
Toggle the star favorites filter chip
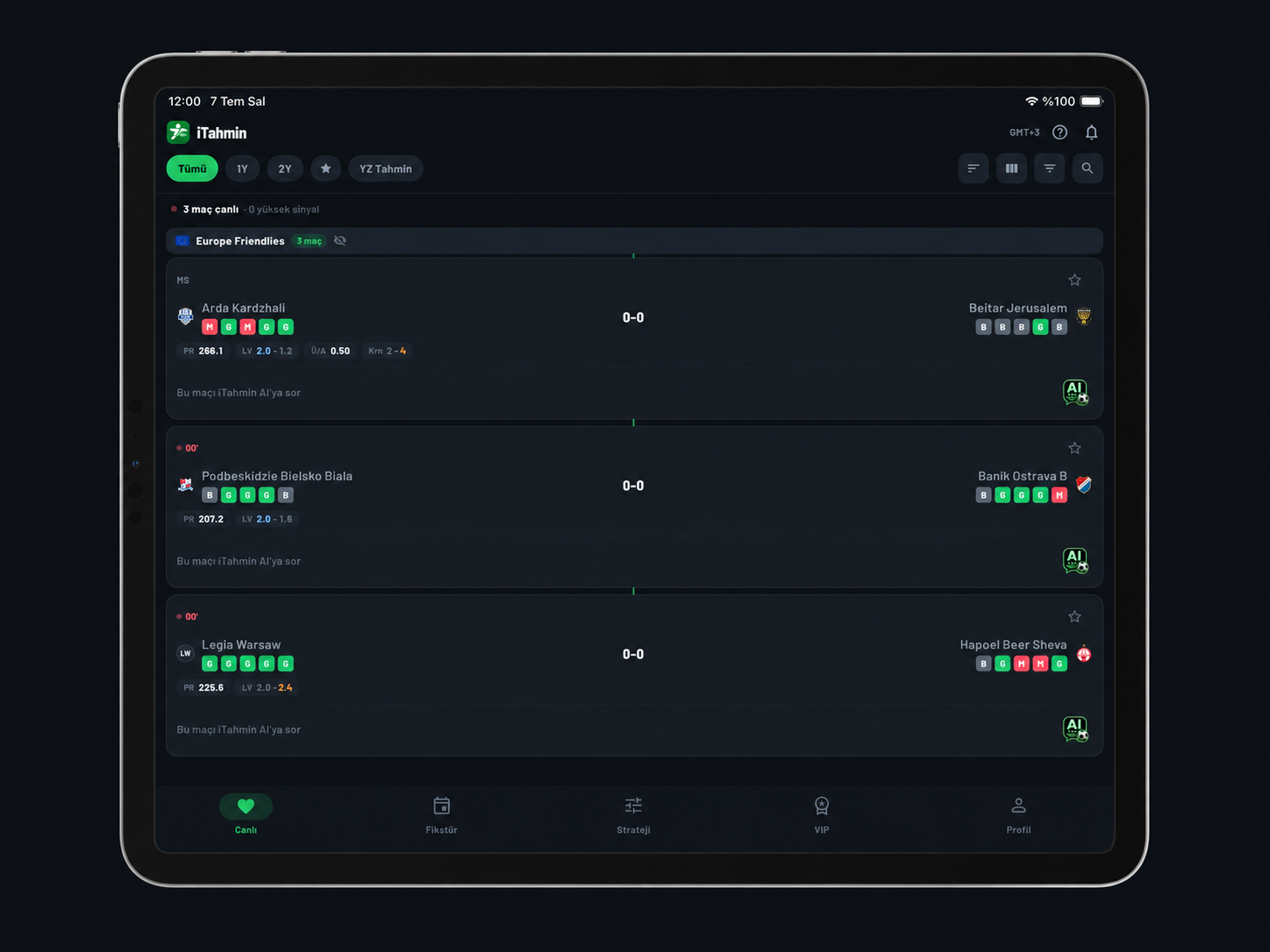tap(325, 168)
